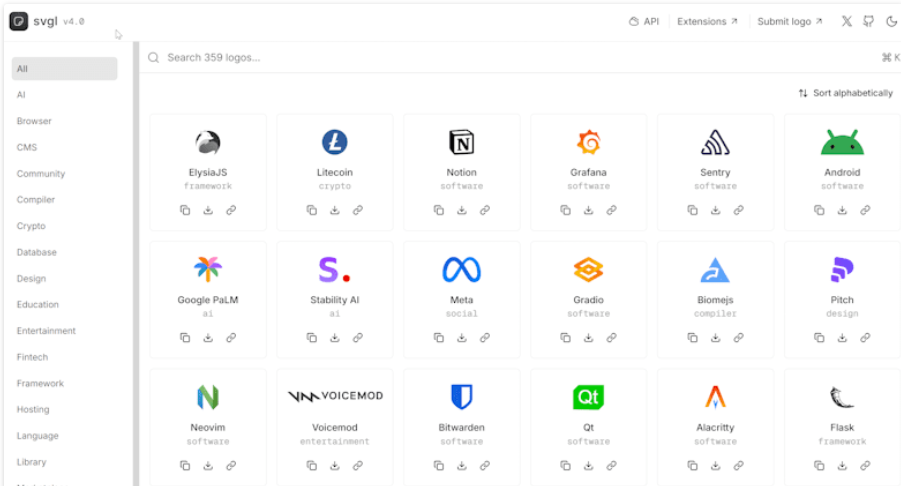The height and width of the screenshot is (486, 901).
Task: Open the API link
Action: click(644, 21)
